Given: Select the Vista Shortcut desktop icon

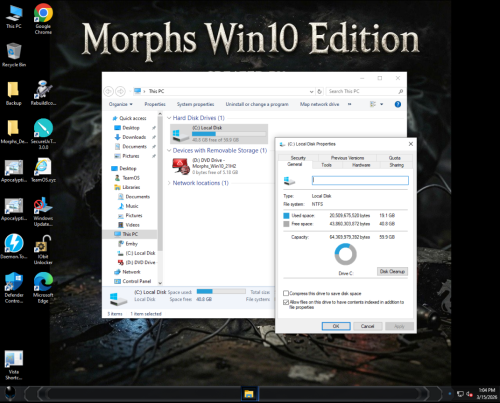Looking at the screenshot, I should 14,365.
